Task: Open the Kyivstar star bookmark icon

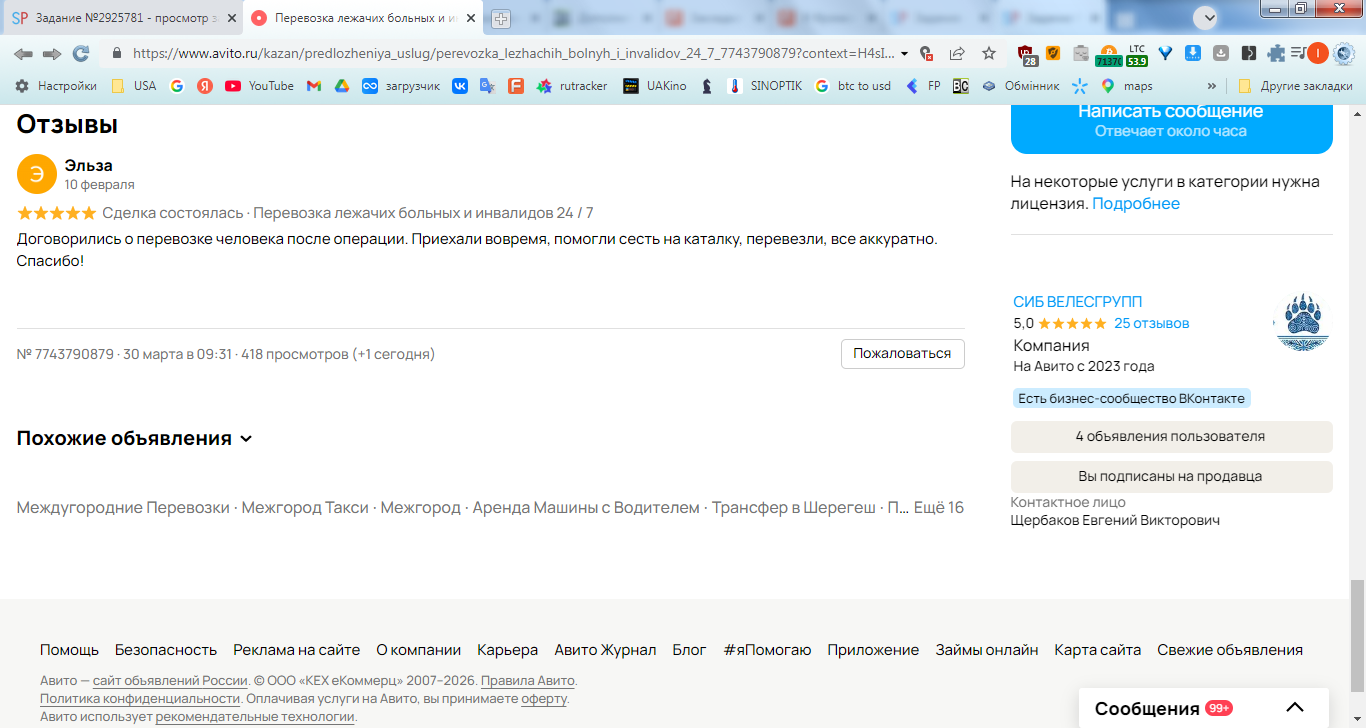Action: point(1079,86)
